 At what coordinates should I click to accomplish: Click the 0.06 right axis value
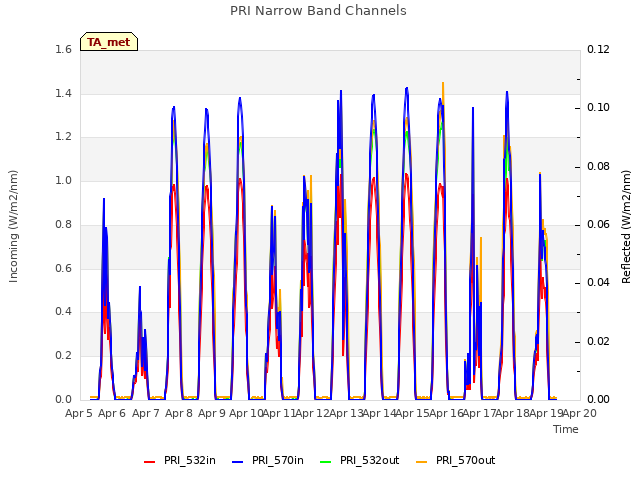598,225
